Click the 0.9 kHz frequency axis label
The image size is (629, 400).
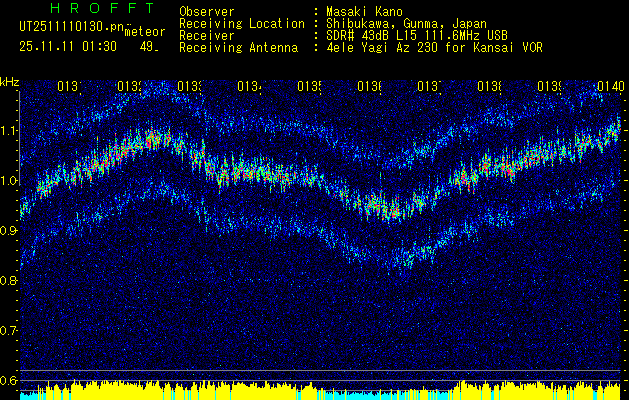(x=9, y=230)
